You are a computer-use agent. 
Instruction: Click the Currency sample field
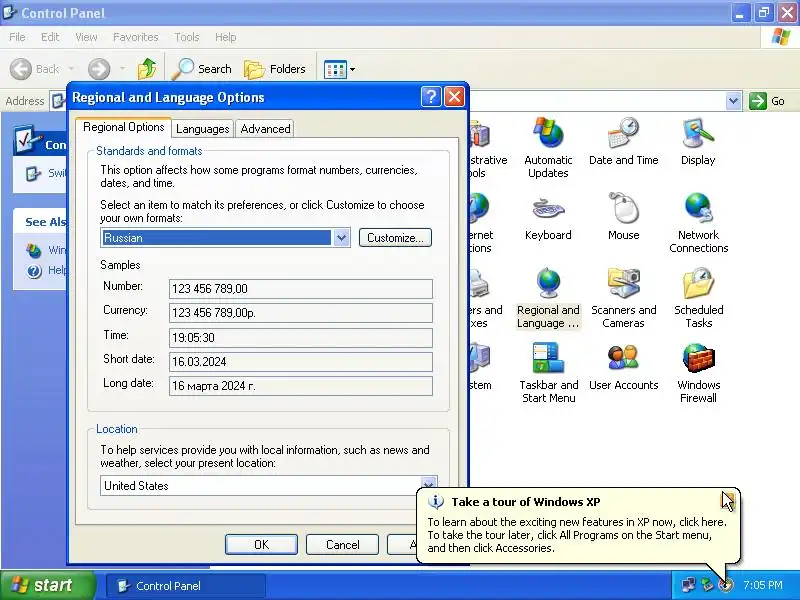[x=301, y=313]
